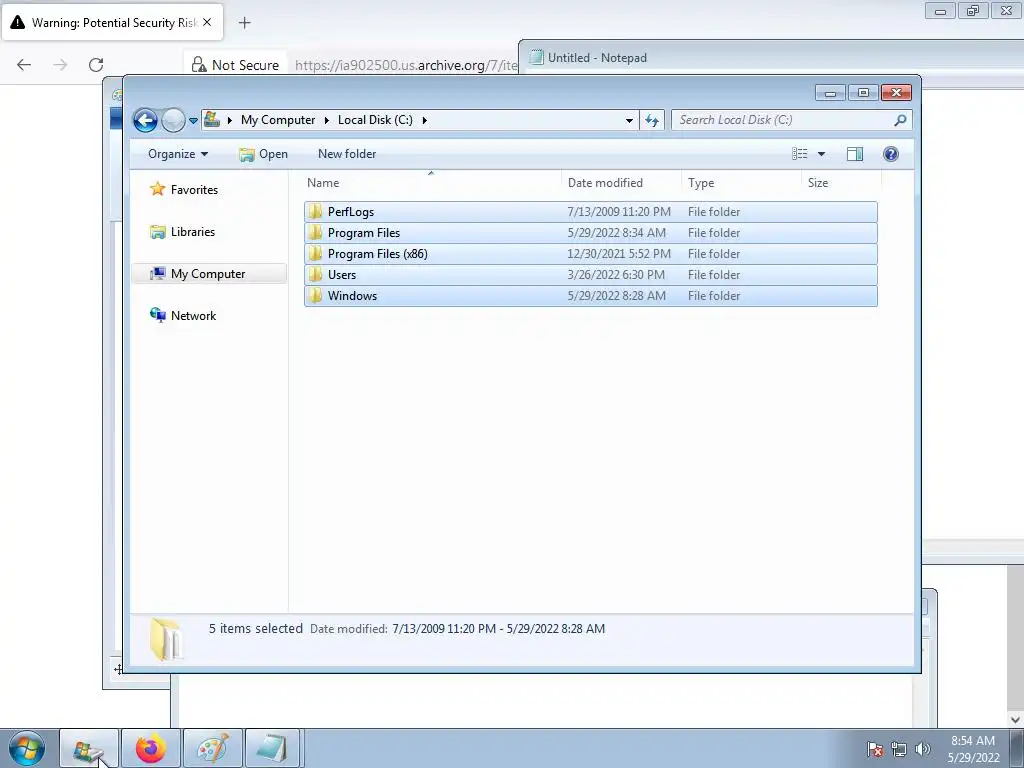1024x768 pixels.
Task: Expand arrow after Local Disk (C:) breadcrumb
Action: pyautogui.click(x=424, y=120)
